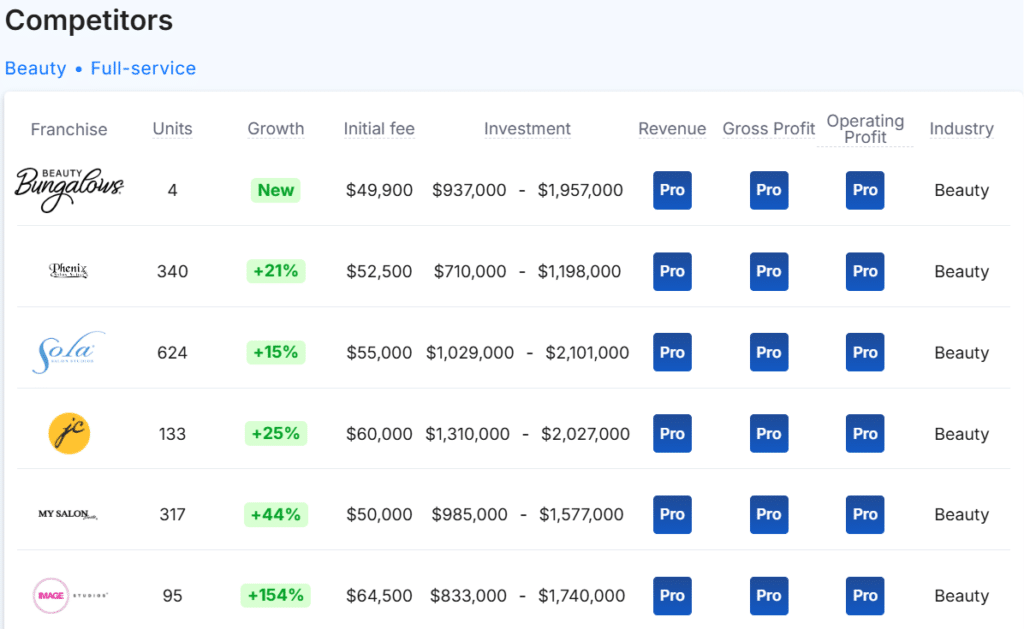This screenshot has width=1024, height=629.
Task: Sort by the Initial fee column header
Action: 379,129
